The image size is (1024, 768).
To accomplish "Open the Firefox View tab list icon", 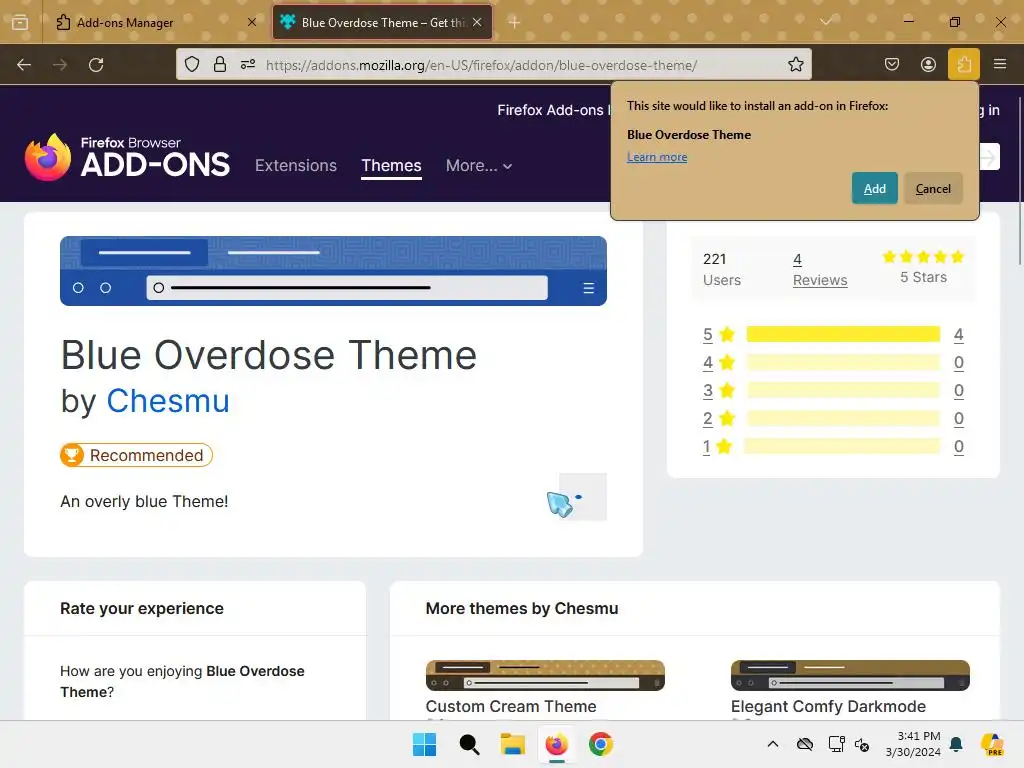I will [x=20, y=22].
